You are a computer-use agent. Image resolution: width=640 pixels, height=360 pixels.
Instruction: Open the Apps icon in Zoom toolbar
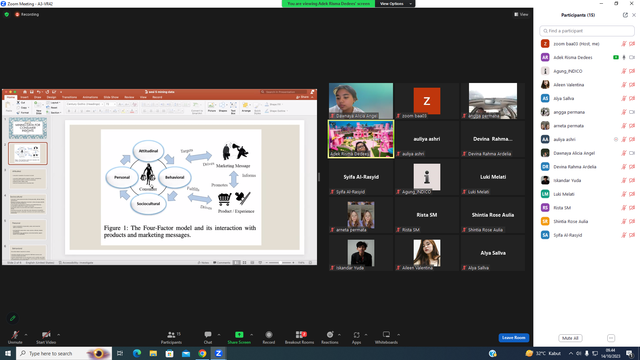click(356, 335)
